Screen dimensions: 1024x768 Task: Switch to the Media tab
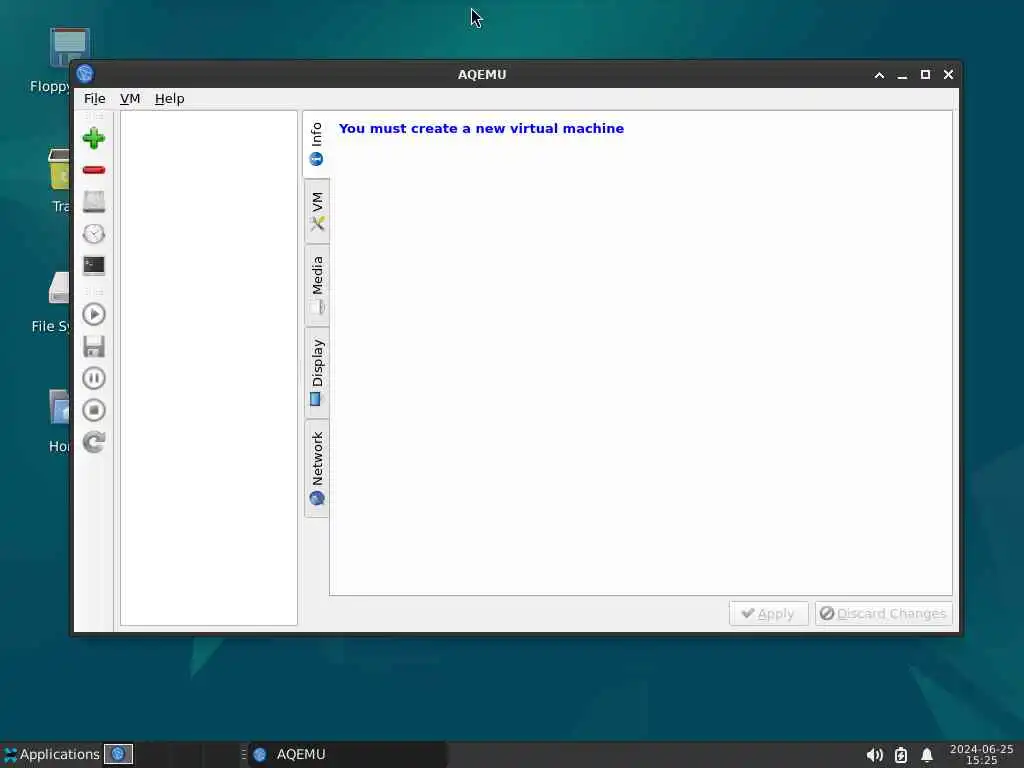(x=317, y=285)
